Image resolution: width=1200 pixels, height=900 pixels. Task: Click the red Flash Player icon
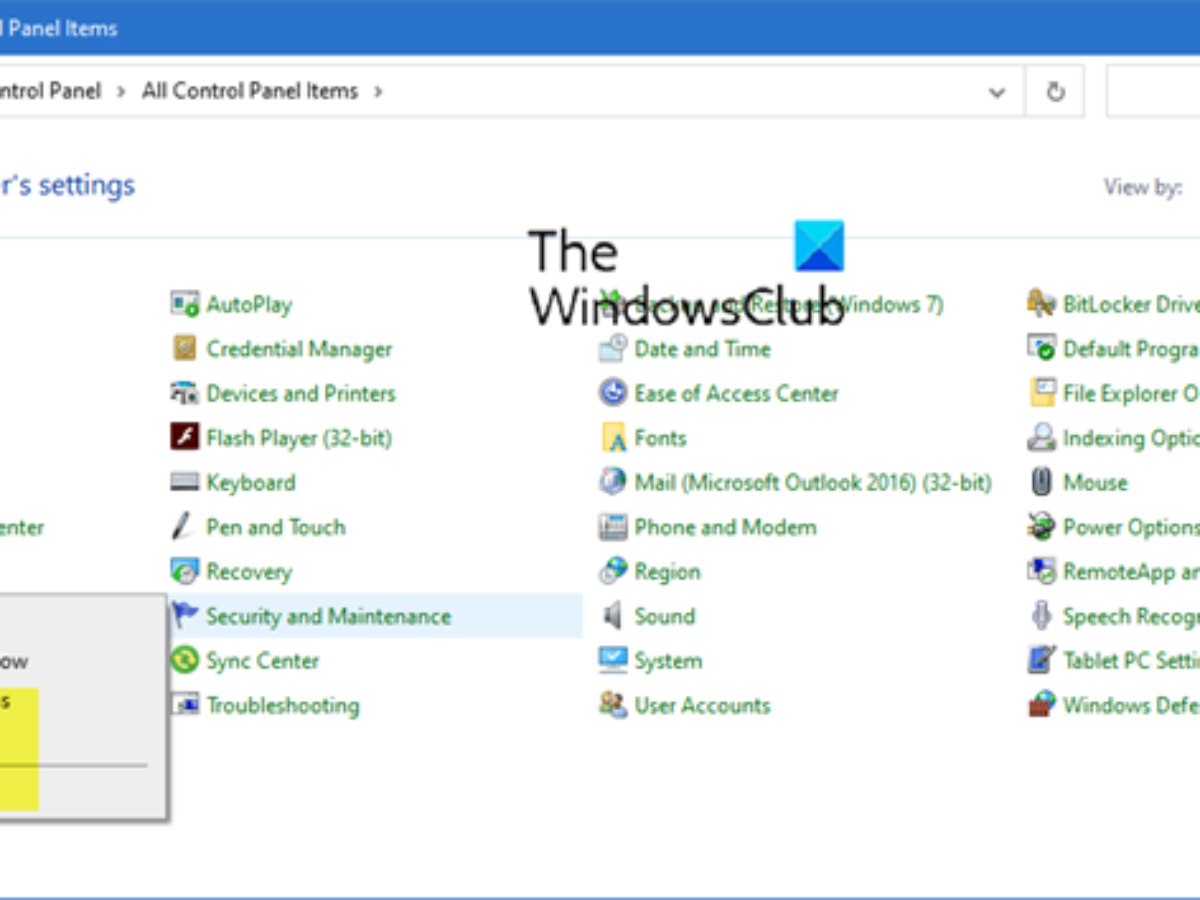185,438
